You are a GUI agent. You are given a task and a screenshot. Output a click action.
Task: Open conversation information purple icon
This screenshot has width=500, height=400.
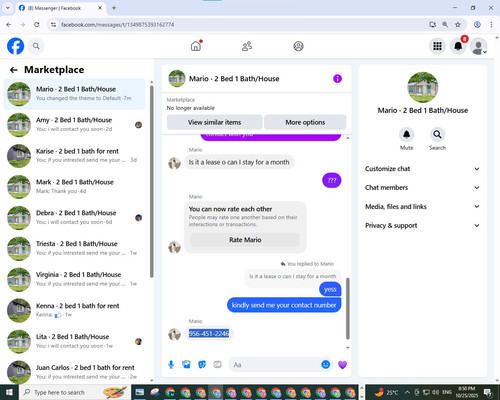[x=337, y=79]
